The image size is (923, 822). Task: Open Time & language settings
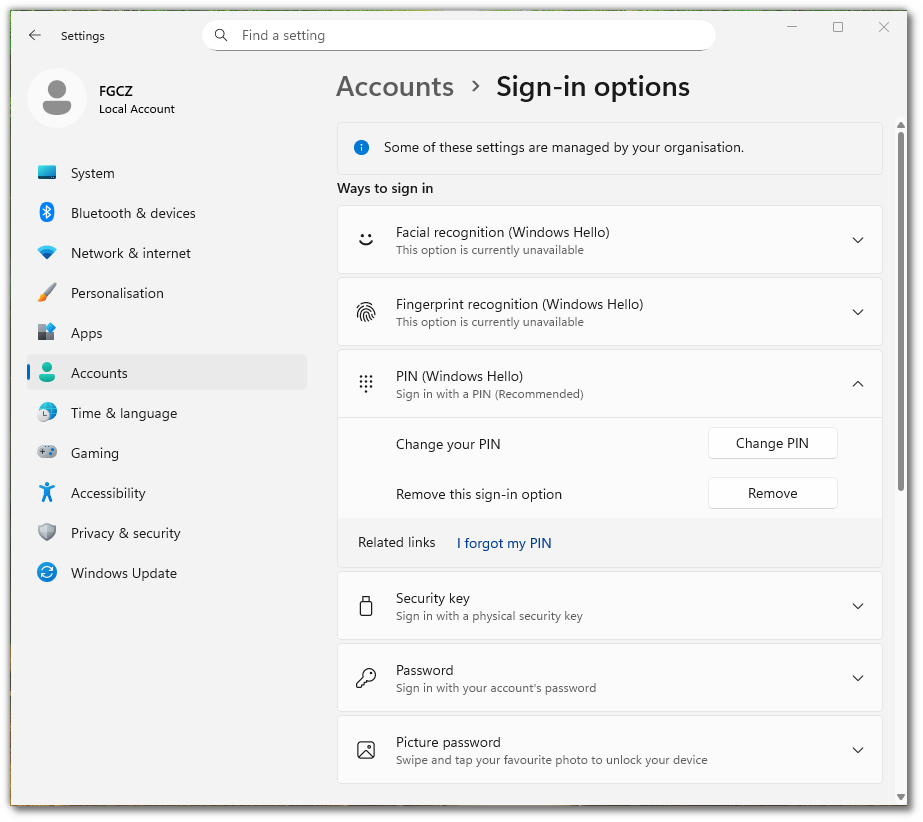point(167,413)
